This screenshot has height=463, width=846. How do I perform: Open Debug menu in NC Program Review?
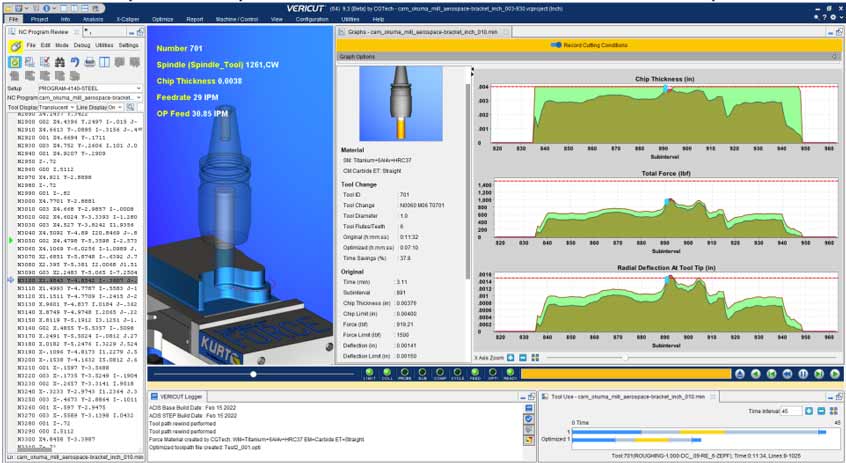pos(81,45)
